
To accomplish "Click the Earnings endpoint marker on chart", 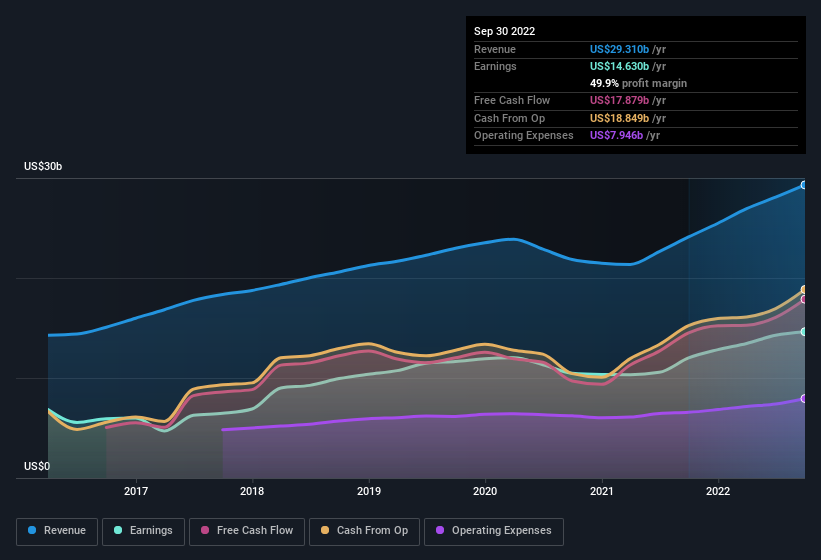I will tap(804, 332).
